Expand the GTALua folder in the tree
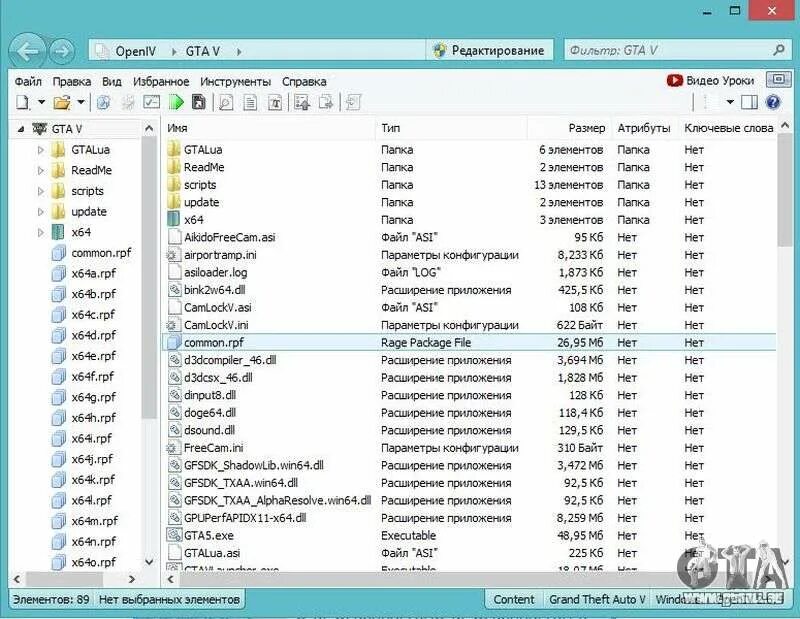Image resolution: width=800 pixels, height=619 pixels. click(41, 150)
